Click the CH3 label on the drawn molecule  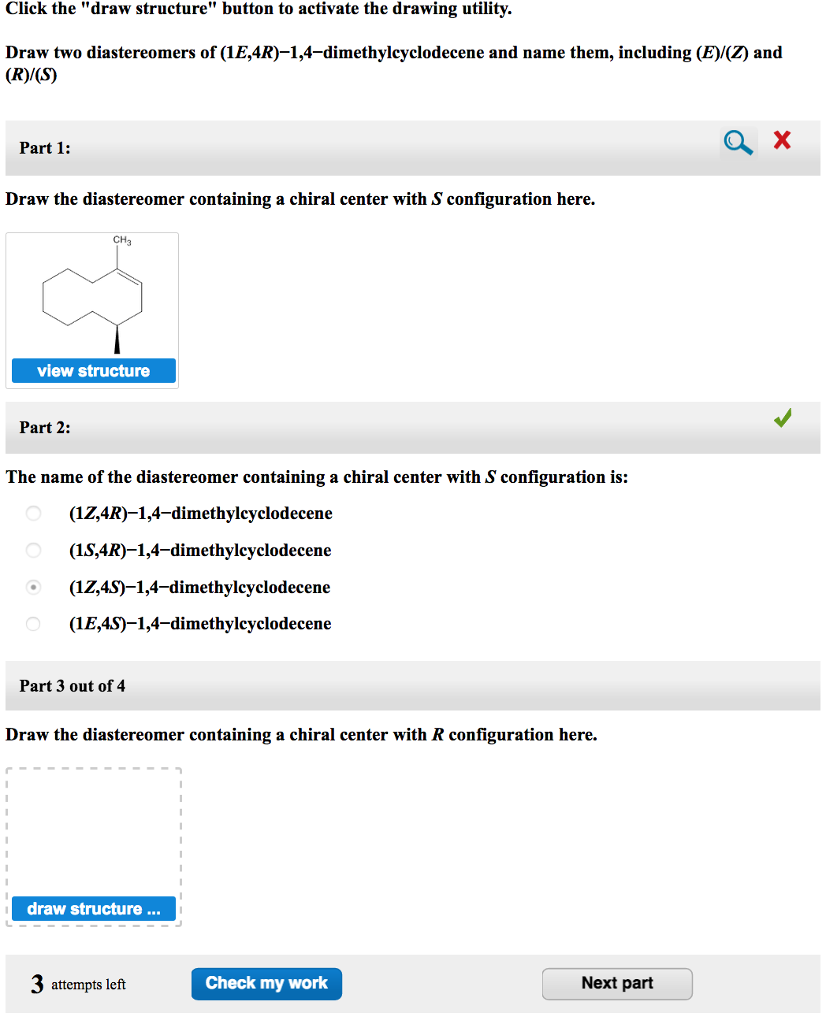coord(122,241)
